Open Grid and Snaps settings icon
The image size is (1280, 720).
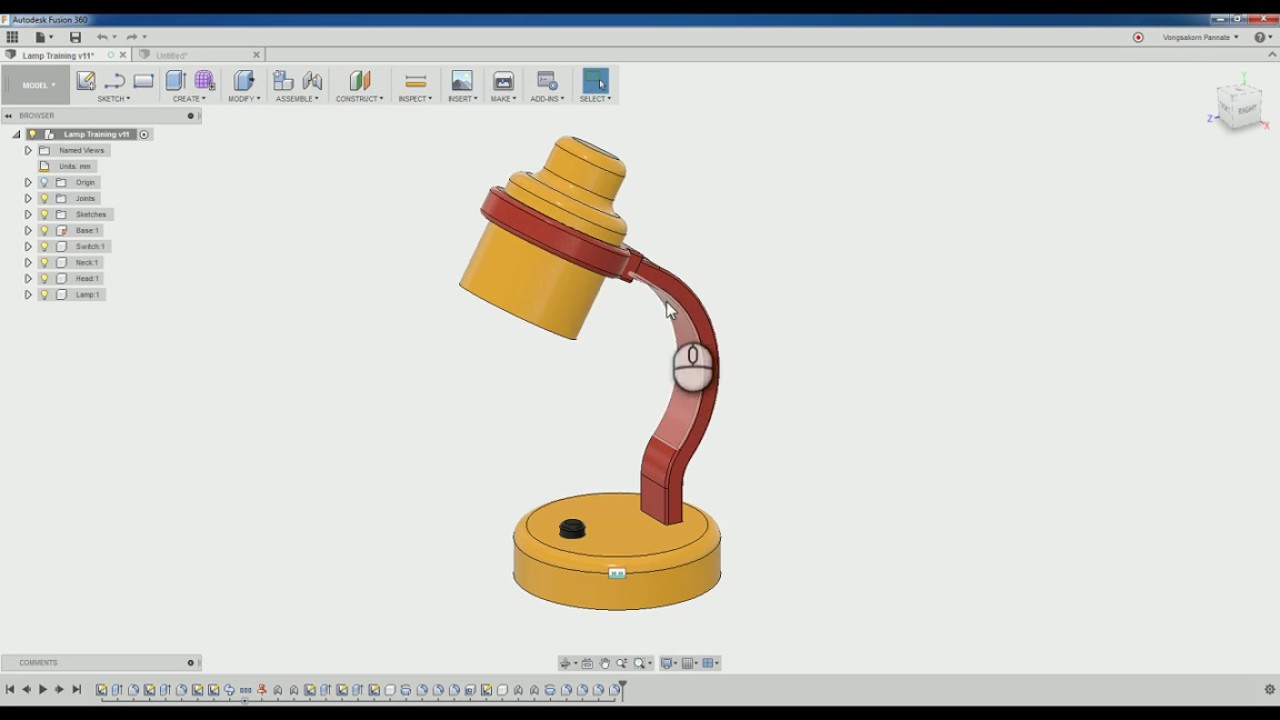(689, 663)
